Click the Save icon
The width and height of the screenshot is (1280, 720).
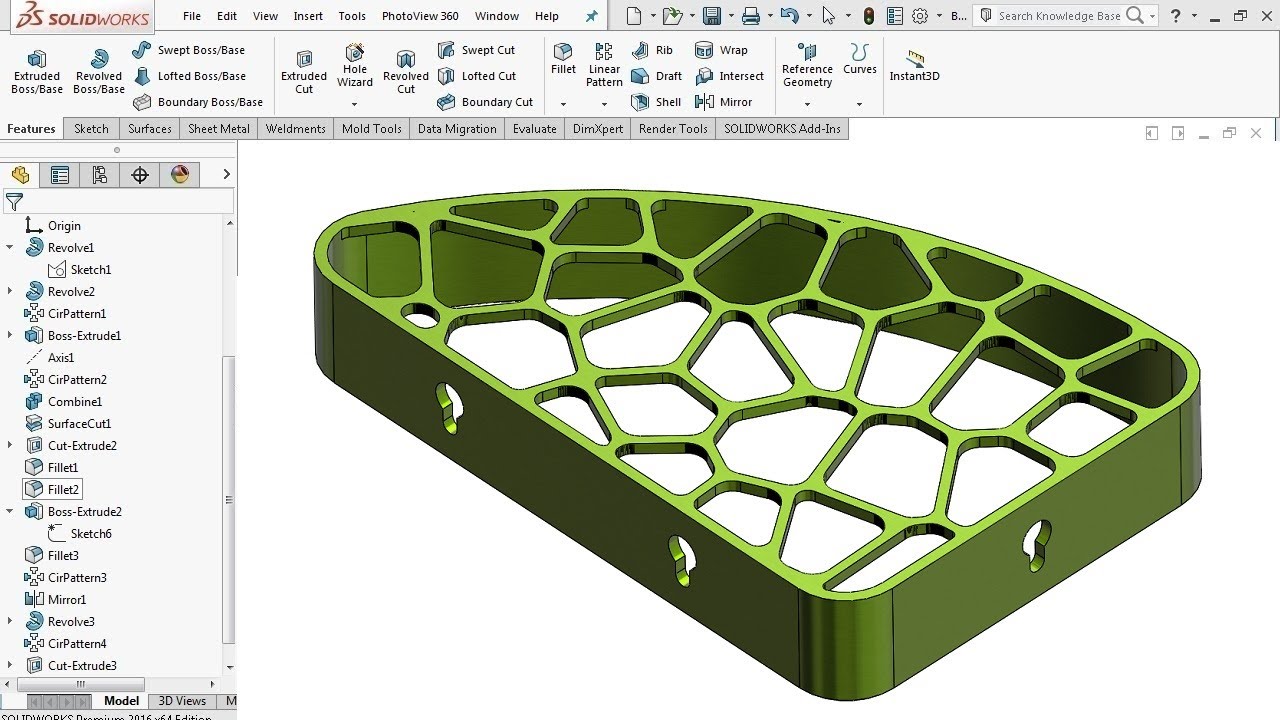tap(712, 16)
